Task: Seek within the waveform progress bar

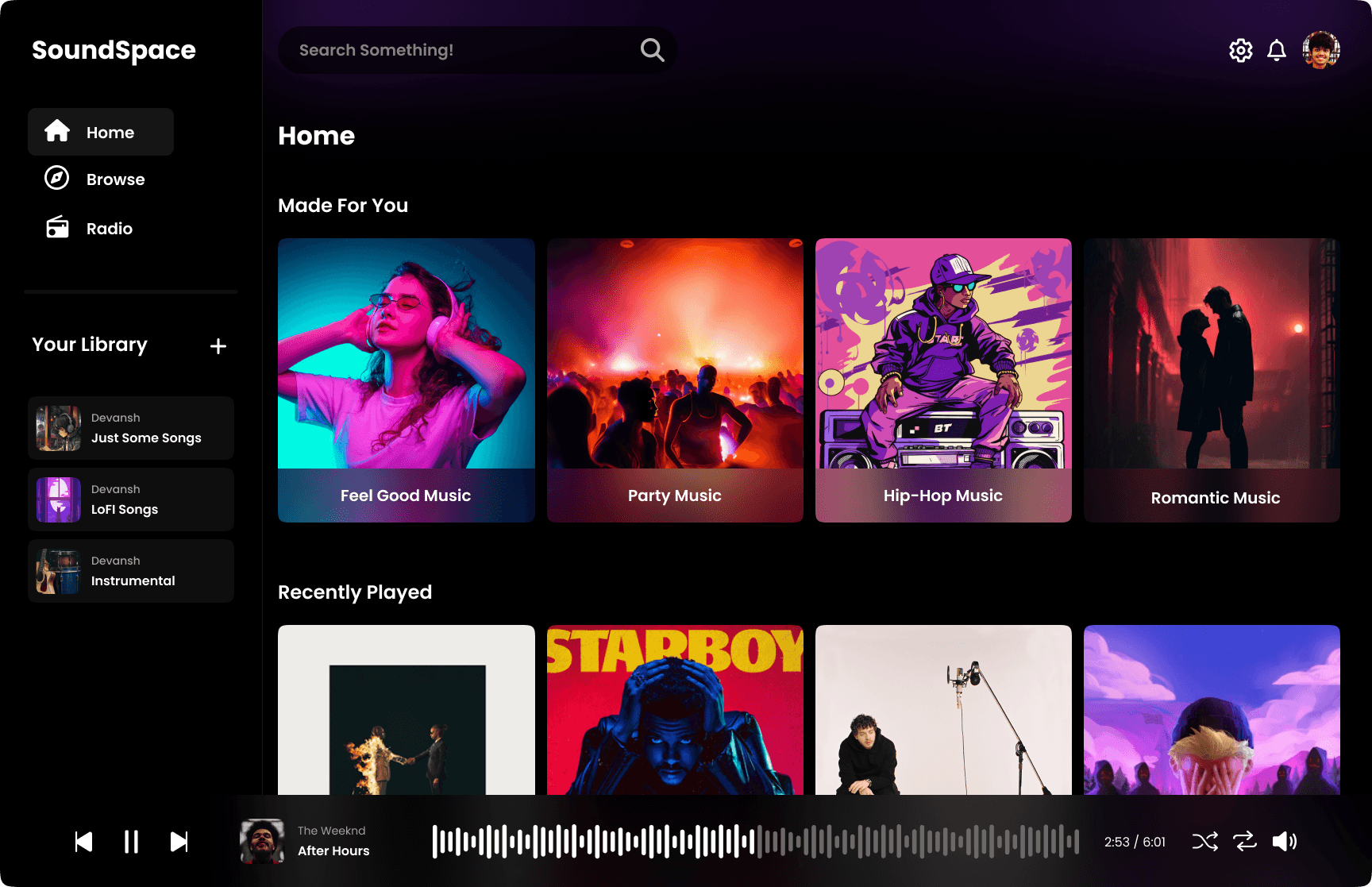Action: click(x=755, y=842)
